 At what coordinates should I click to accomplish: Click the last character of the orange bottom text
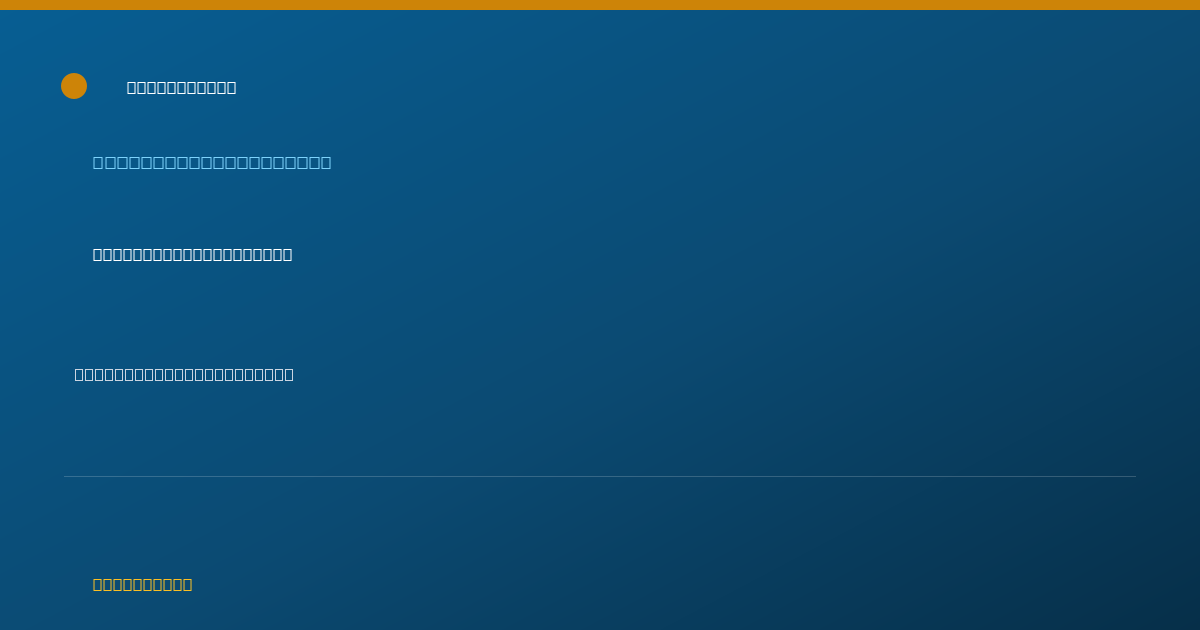(x=187, y=585)
